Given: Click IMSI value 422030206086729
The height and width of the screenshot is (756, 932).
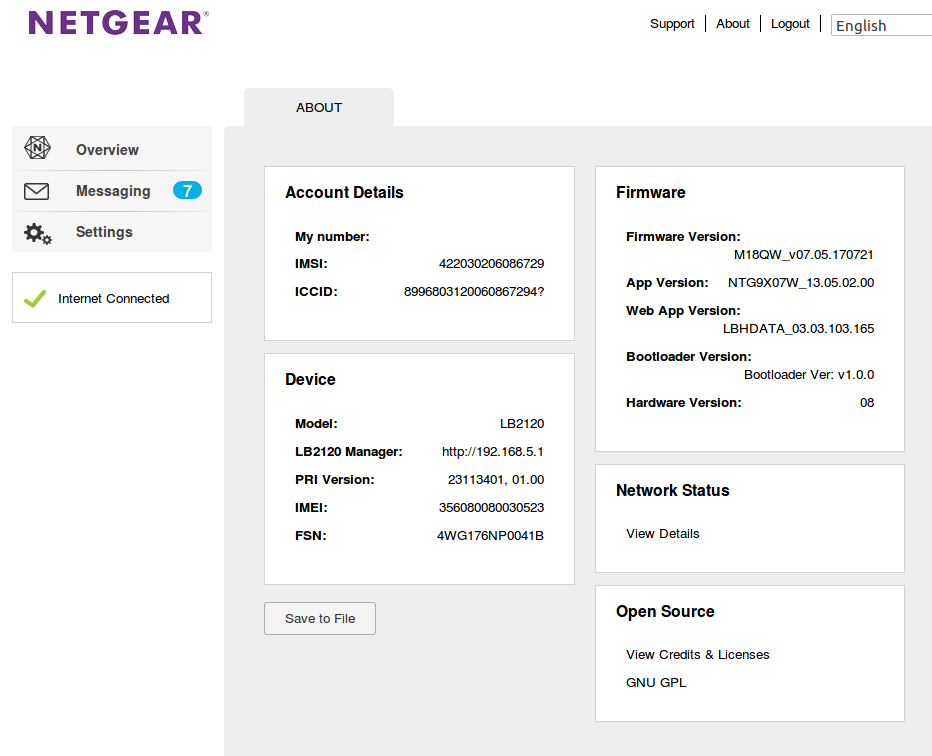Looking at the screenshot, I should pyautogui.click(x=492, y=263).
